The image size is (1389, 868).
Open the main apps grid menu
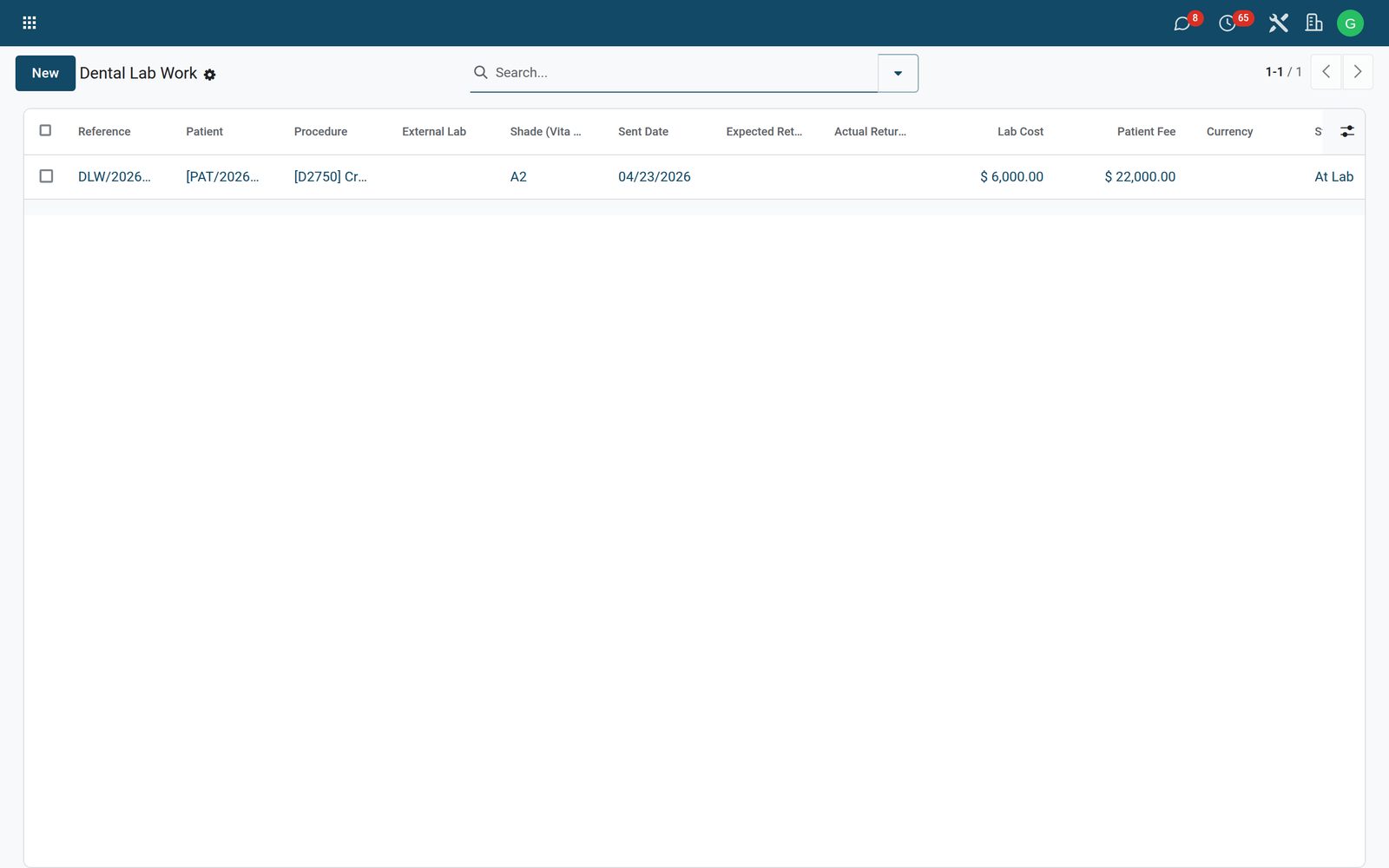tap(30, 23)
